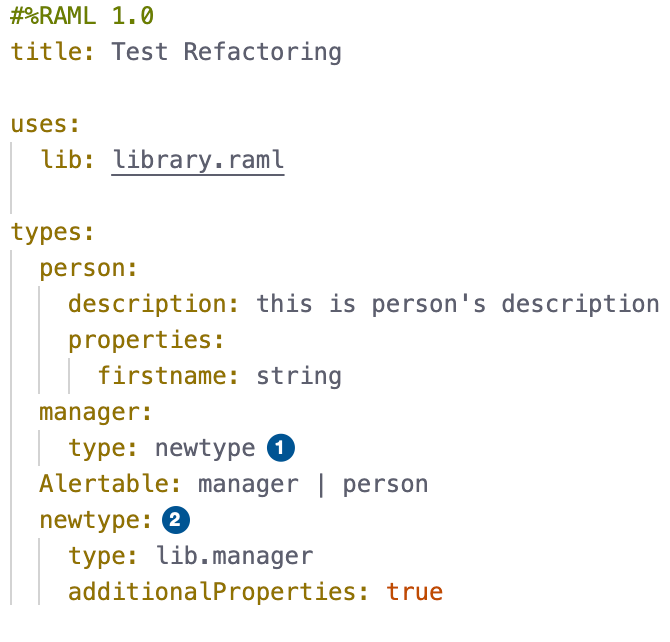Place cursor in Test Refactoring text

[226, 52]
